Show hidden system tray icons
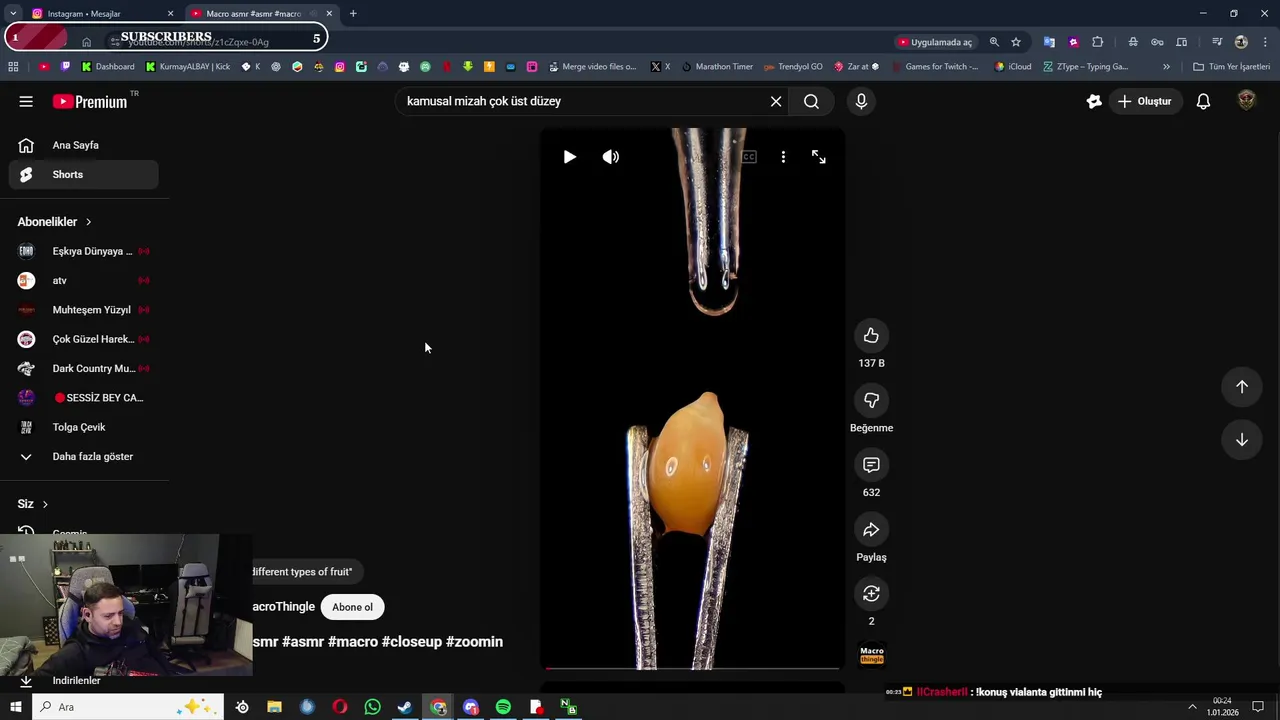 [x=1191, y=707]
